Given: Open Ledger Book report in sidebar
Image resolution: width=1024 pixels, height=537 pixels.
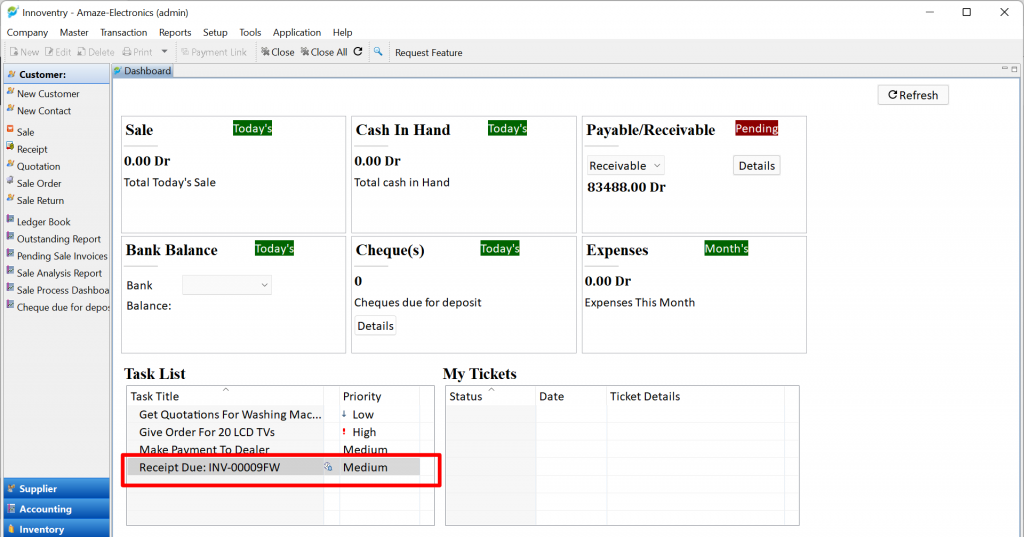Looking at the screenshot, I should pos(44,222).
